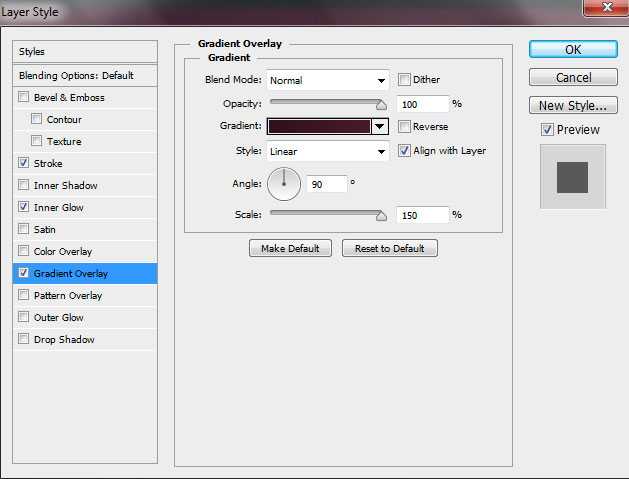
Task: Expand the gradient picker arrow
Action: point(380,127)
